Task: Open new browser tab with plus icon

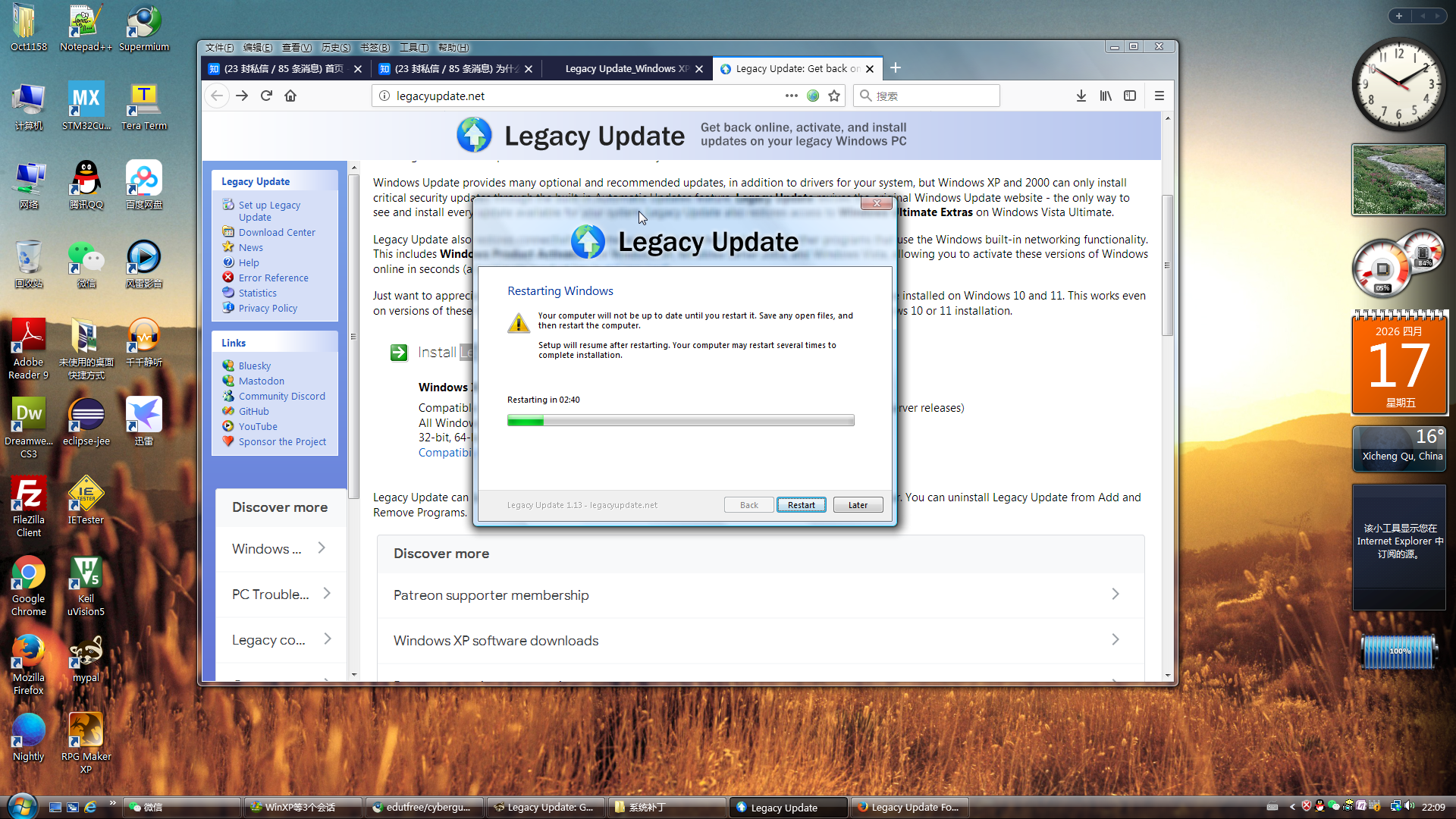Action: [x=896, y=68]
